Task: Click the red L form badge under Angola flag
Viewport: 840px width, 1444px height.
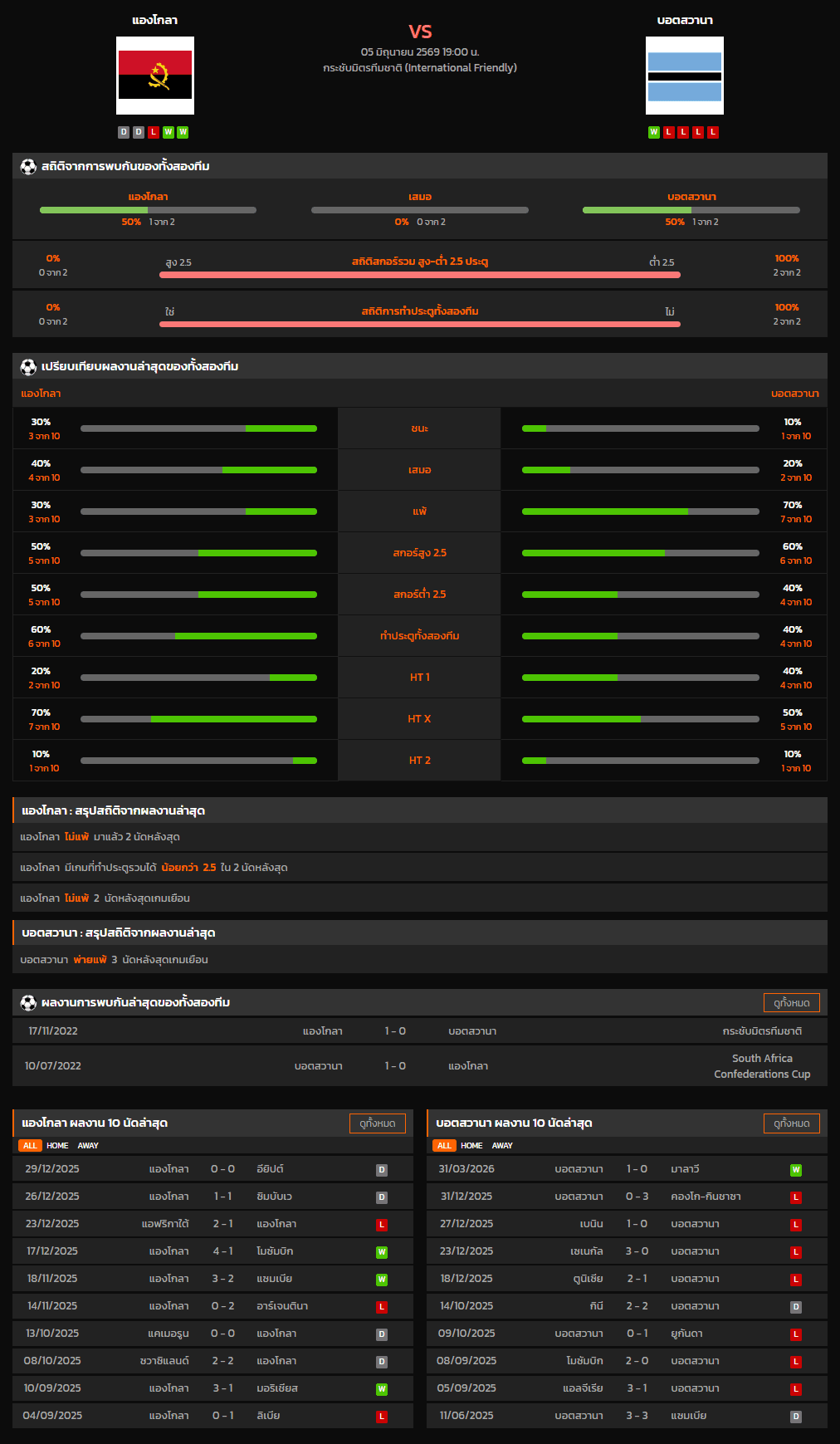Action: (x=154, y=132)
